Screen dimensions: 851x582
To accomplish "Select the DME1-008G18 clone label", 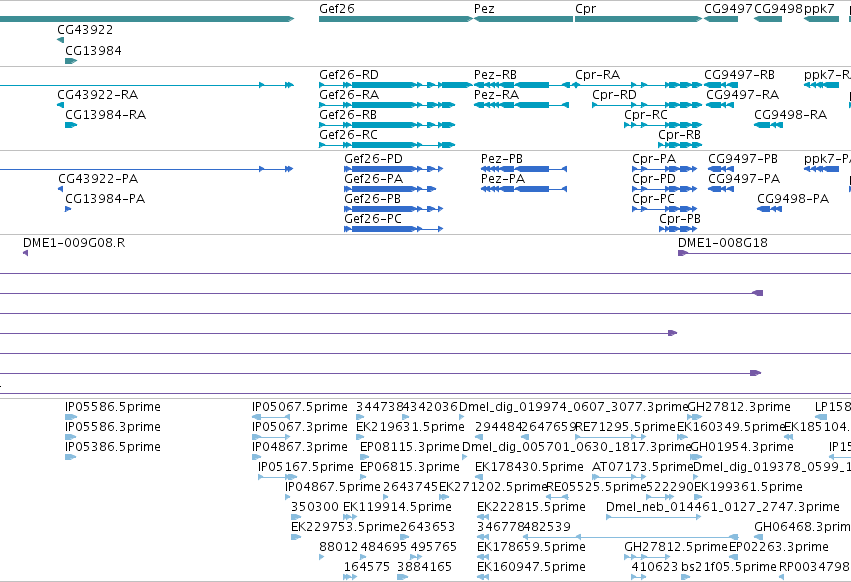I will pos(723,243).
